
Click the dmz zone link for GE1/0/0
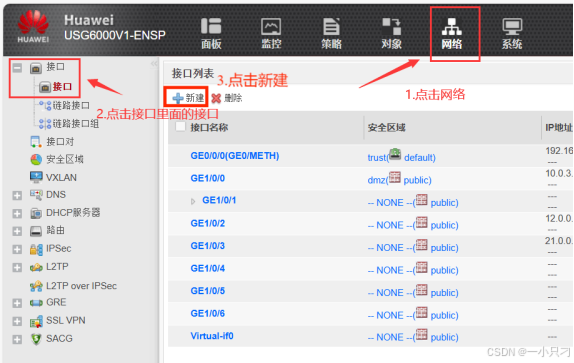[376, 180]
